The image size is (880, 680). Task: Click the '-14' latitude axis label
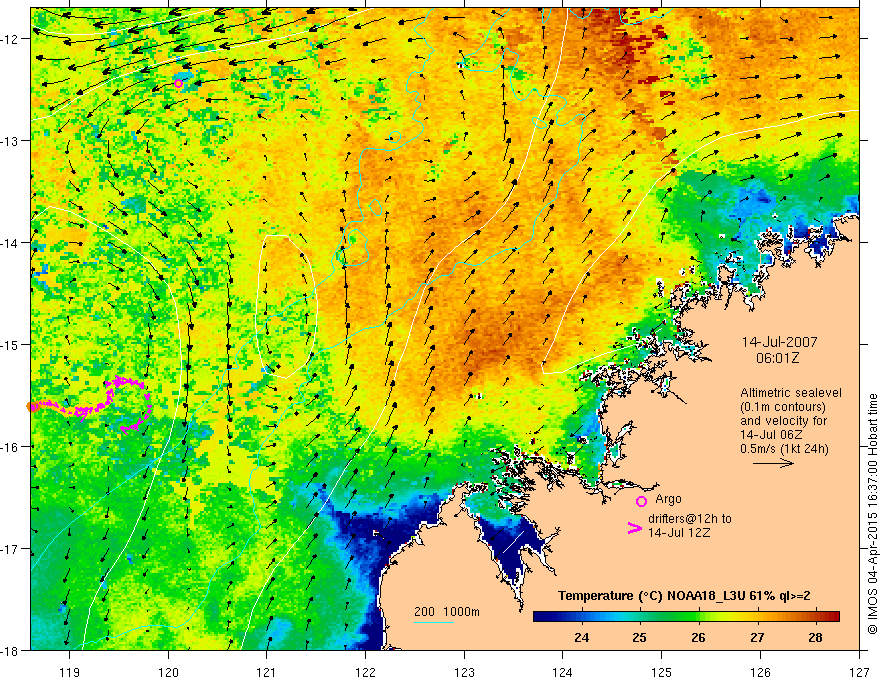click(x=10, y=243)
